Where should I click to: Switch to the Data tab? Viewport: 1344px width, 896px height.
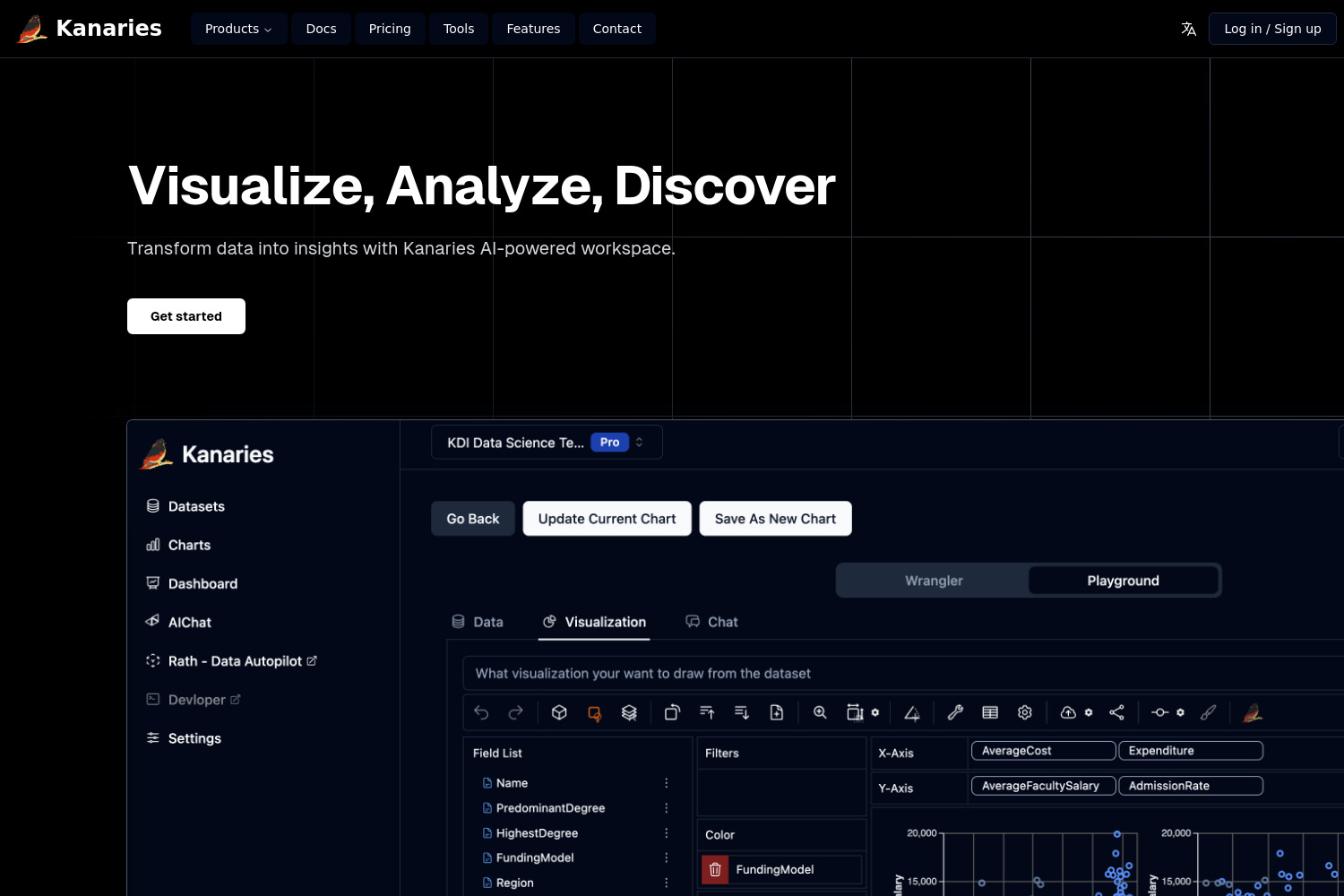click(x=478, y=622)
